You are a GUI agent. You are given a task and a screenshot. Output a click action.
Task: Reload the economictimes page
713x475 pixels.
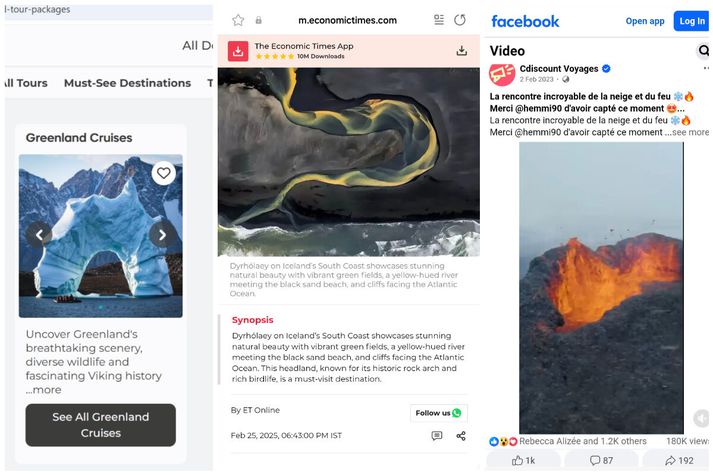click(x=460, y=20)
